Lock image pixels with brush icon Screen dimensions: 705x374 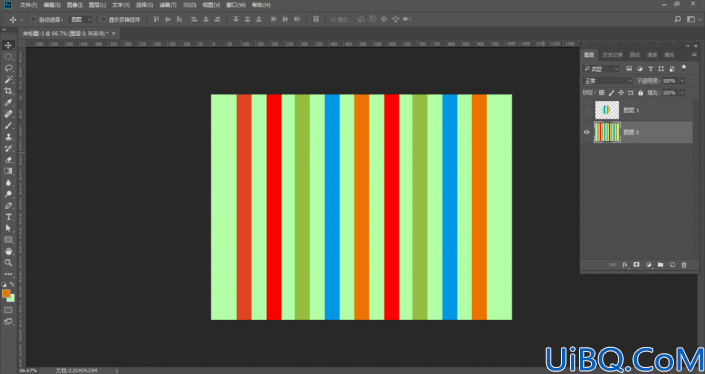tap(611, 93)
